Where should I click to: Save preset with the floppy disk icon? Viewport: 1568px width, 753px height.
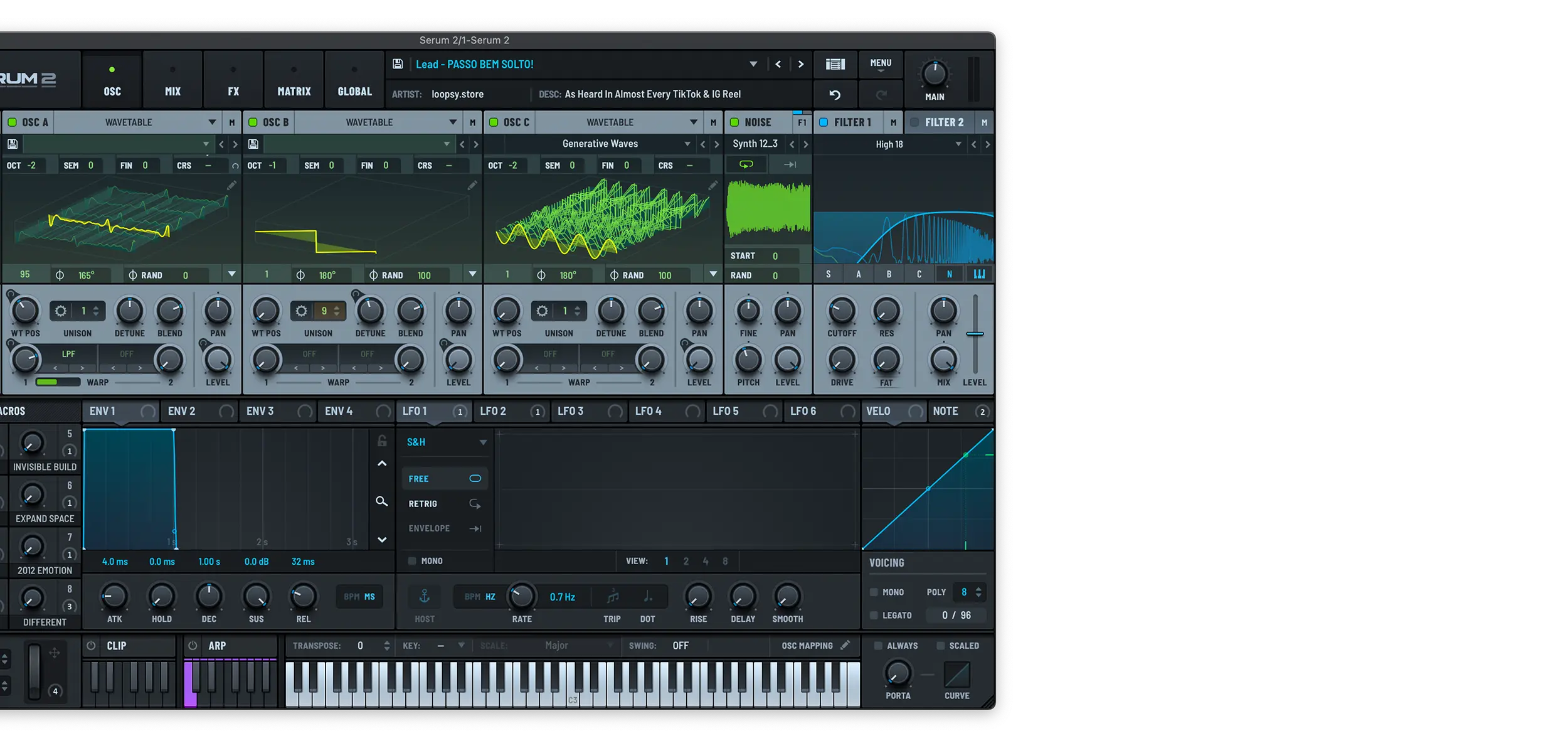click(398, 64)
